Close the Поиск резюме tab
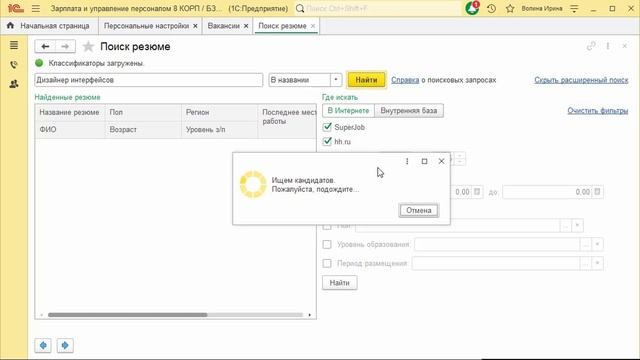The height and width of the screenshot is (360, 640). click(313, 26)
